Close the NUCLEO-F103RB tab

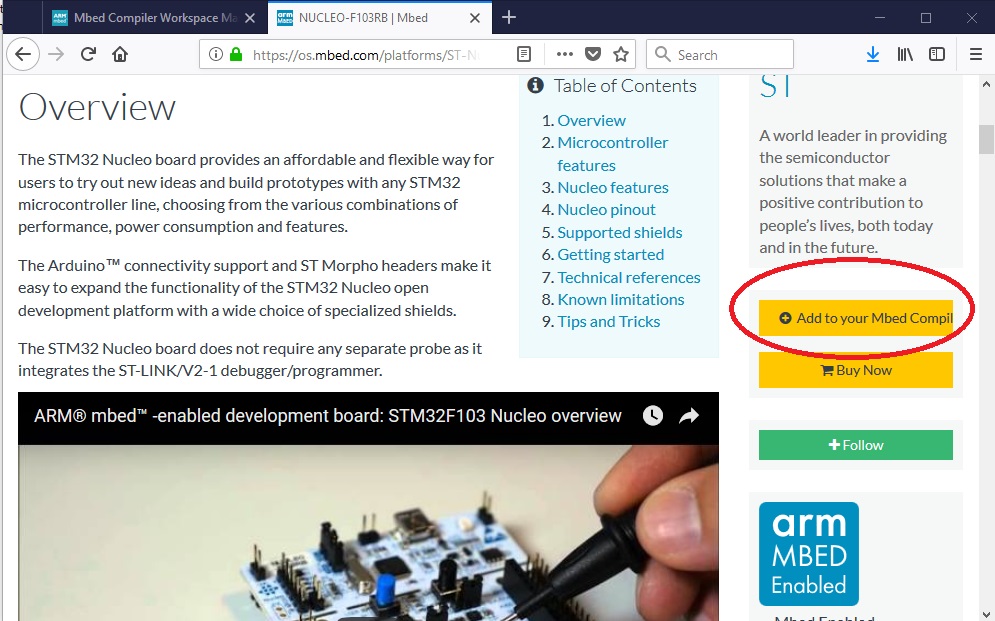[475, 18]
